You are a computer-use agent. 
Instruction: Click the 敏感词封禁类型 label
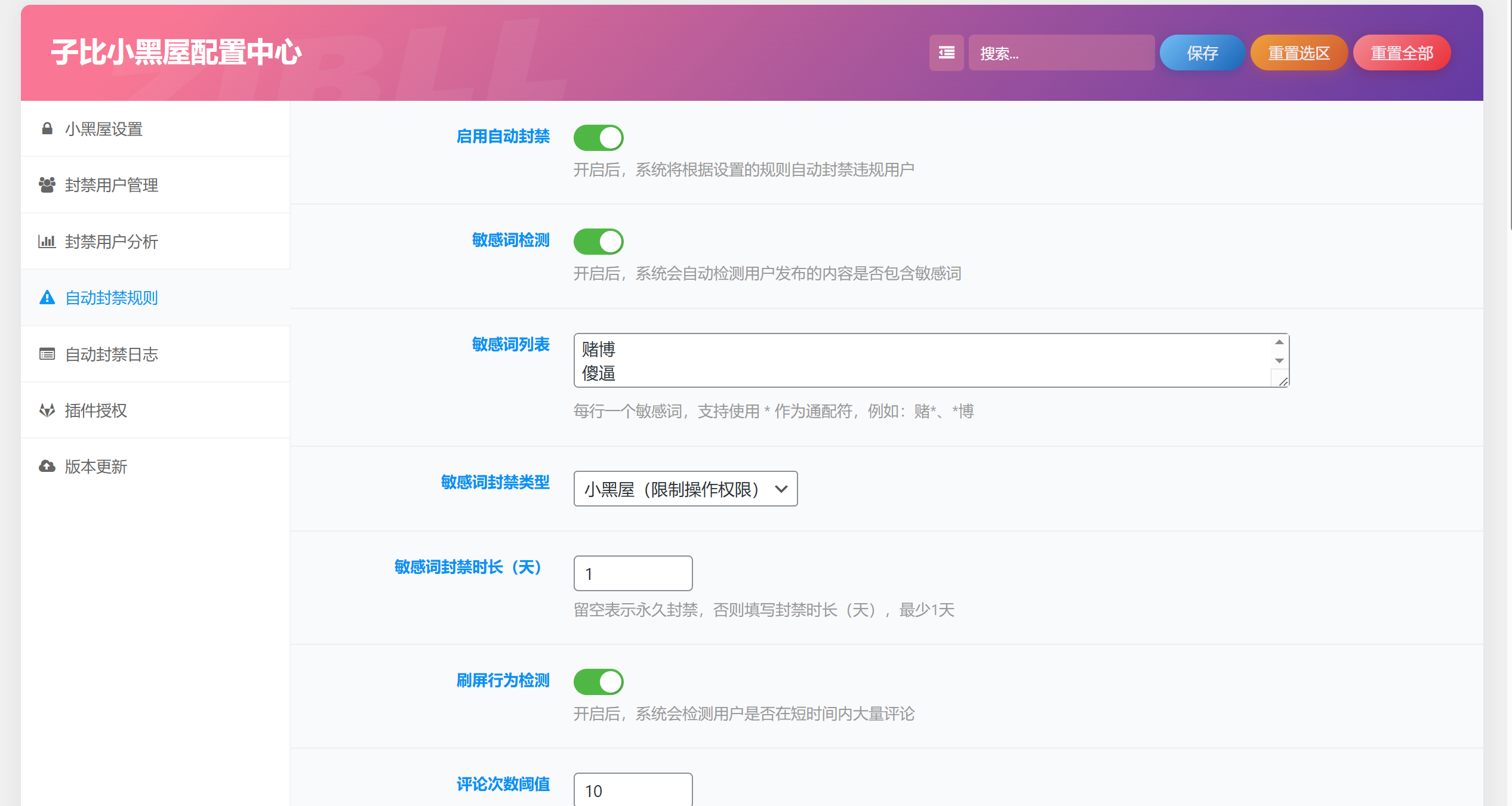495,483
